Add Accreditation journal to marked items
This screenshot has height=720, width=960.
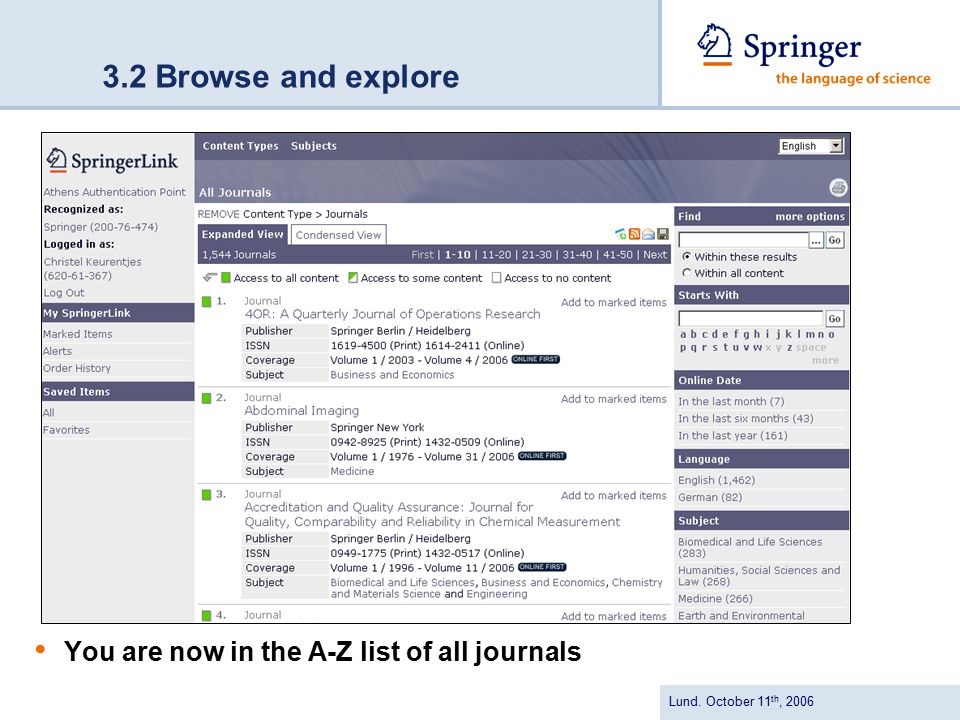click(x=613, y=495)
